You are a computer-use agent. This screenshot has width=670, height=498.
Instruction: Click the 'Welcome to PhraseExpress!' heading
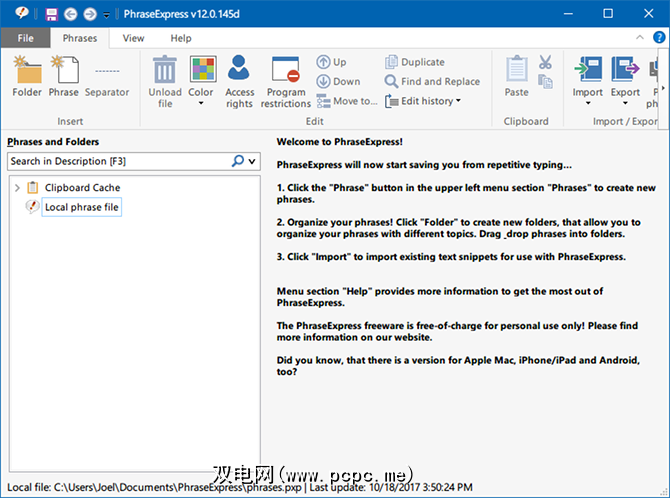point(340,142)
